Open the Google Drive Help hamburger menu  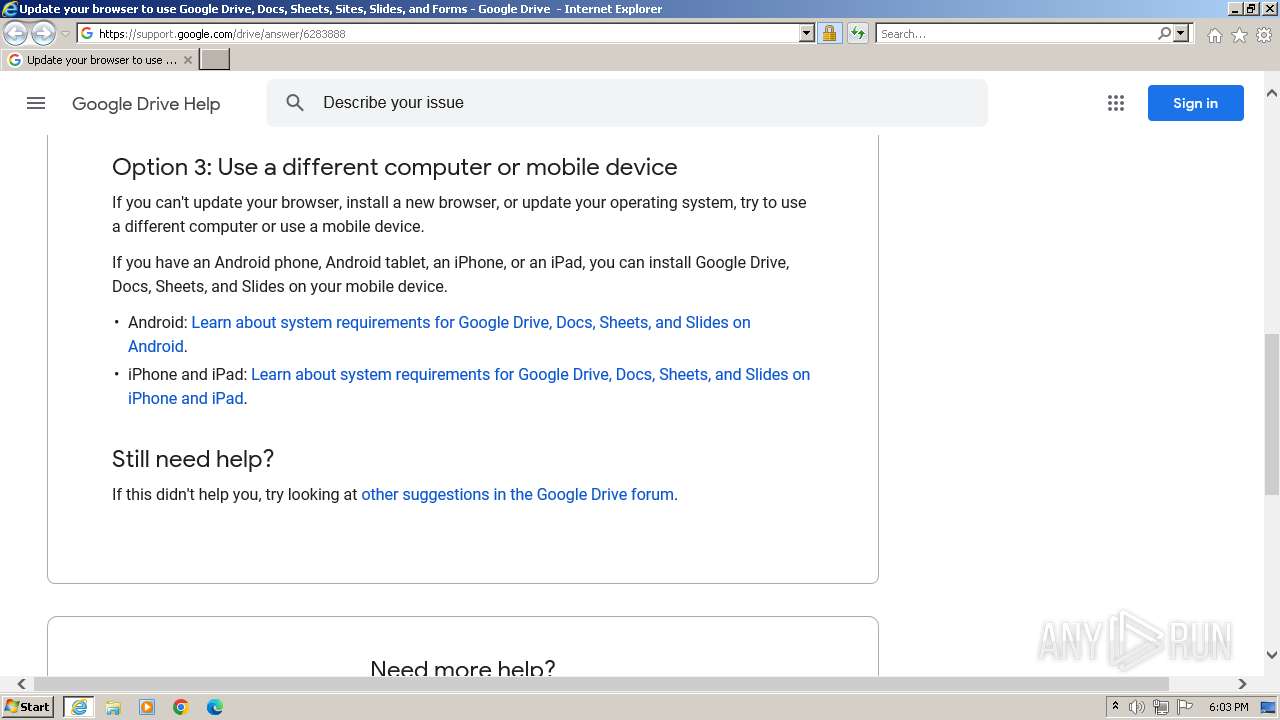click(36, 103)
